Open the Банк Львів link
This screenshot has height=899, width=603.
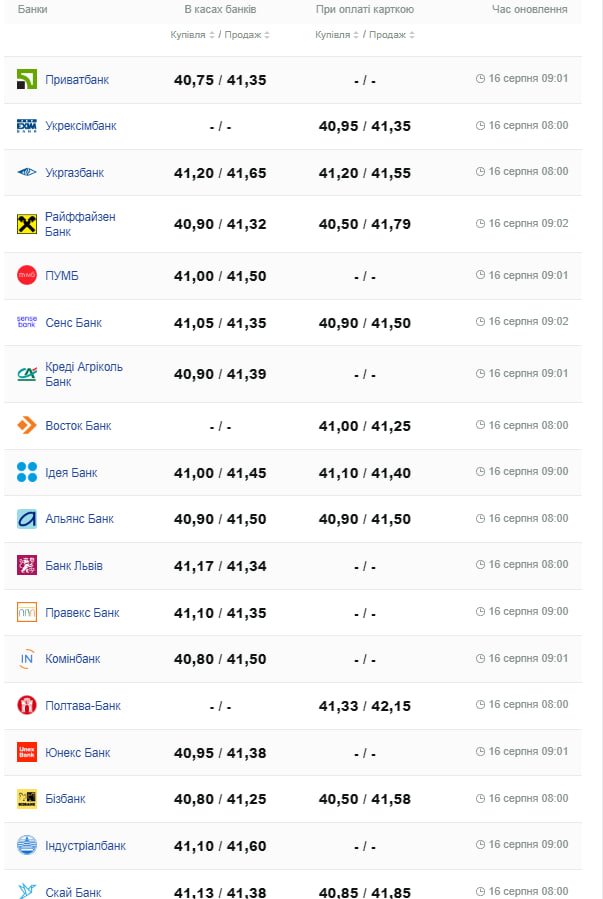74,566
